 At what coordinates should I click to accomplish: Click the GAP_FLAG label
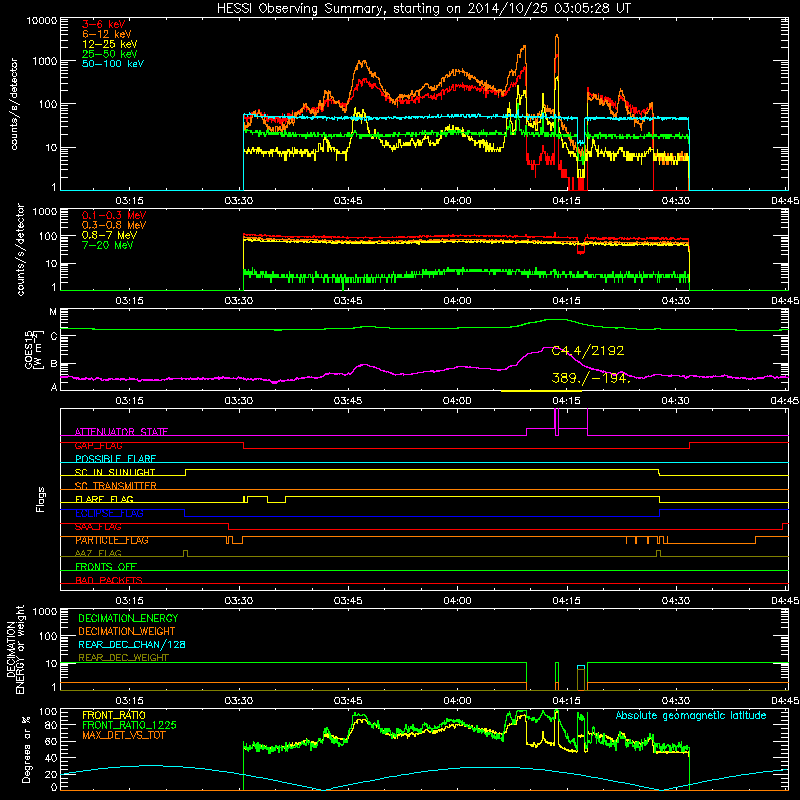click(x=98, y=445)
